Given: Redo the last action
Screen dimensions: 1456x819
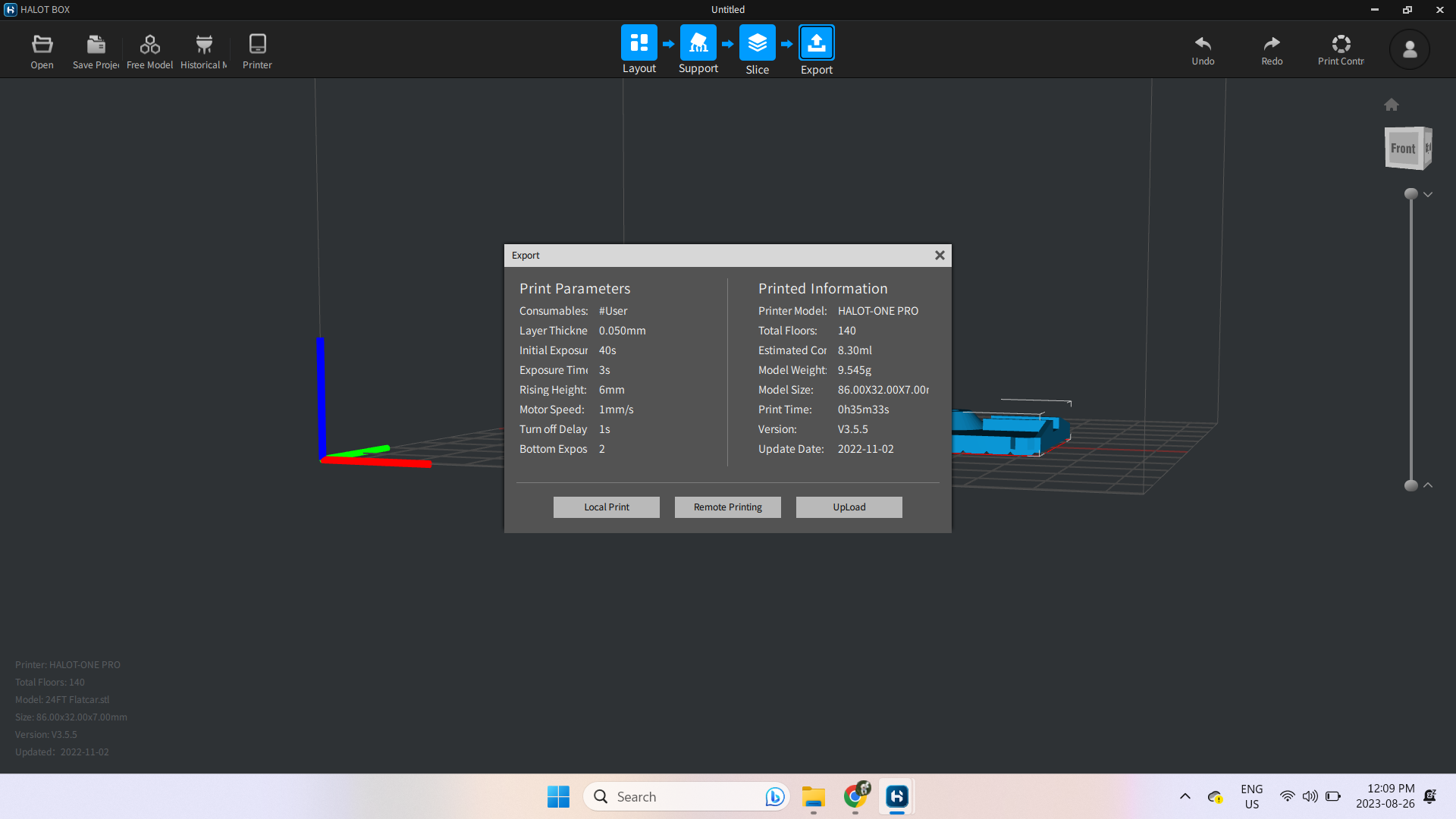Looking at the screenshot, I should tap(1272, 49).
